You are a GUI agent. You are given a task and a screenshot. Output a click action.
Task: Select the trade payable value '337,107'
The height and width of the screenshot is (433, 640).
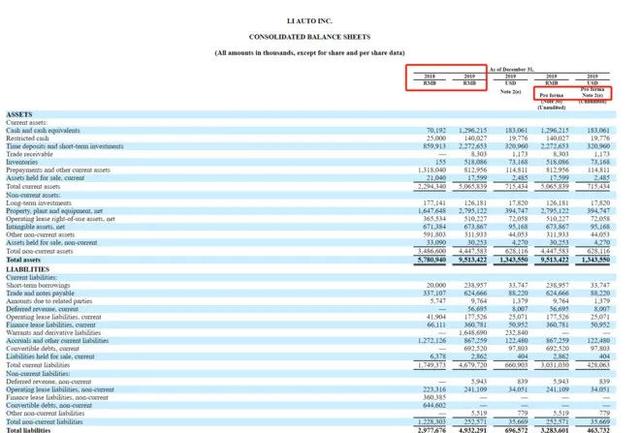coord(435,293)
